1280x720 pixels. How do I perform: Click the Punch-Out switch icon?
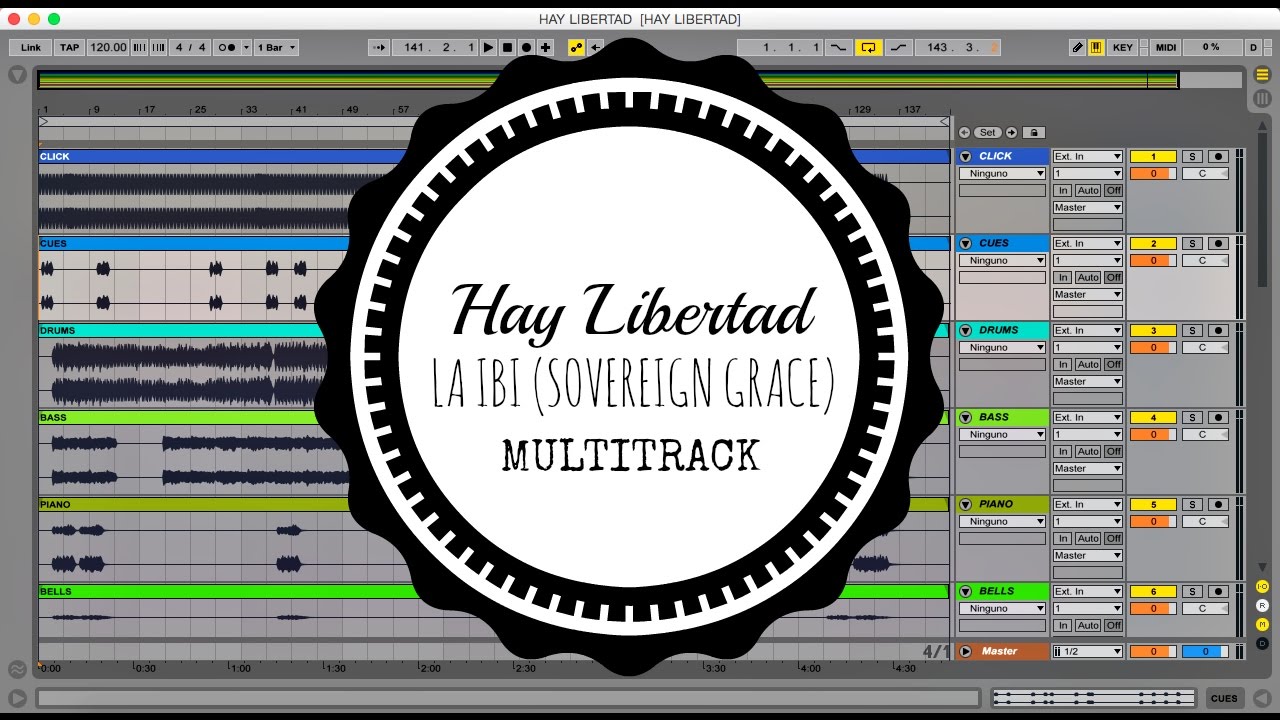tap(898, 47)
